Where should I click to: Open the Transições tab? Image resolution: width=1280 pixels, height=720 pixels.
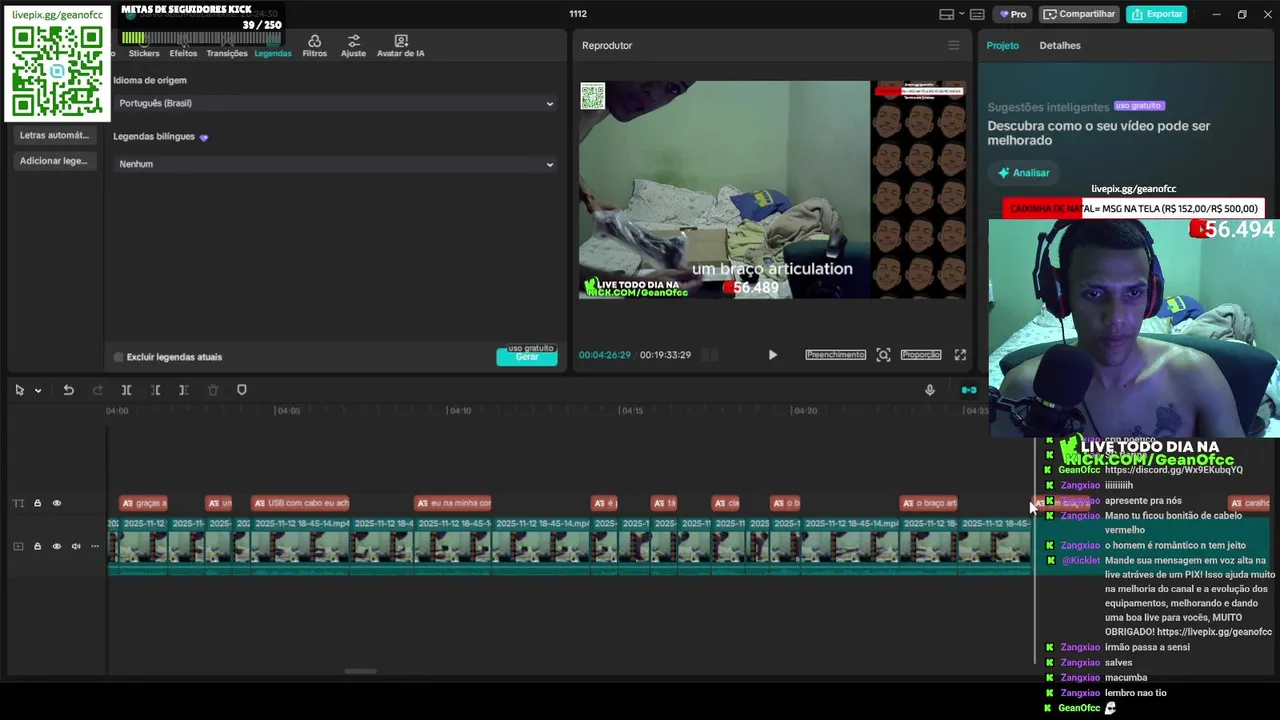click(227, 46)
